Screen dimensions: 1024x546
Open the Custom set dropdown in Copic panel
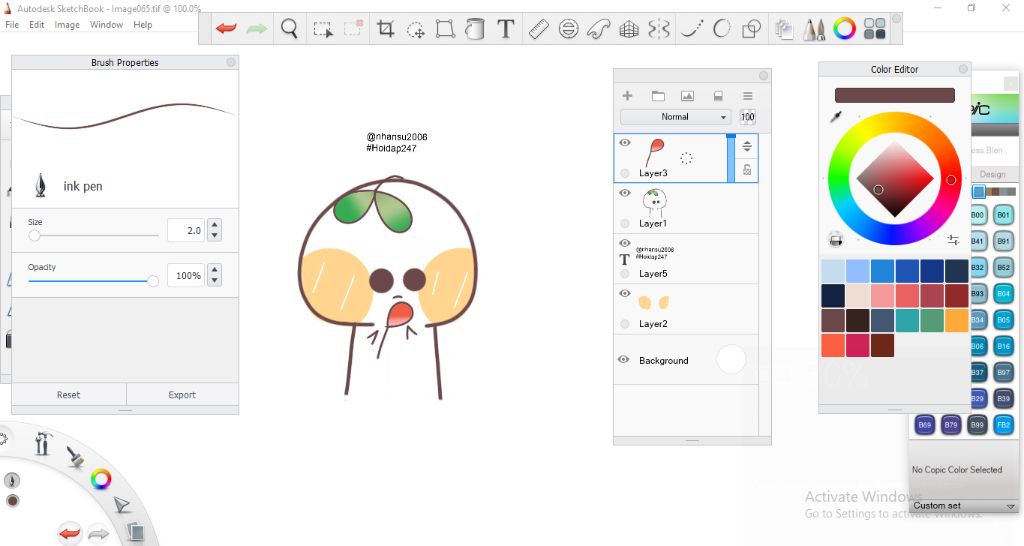tap(963, 506)
